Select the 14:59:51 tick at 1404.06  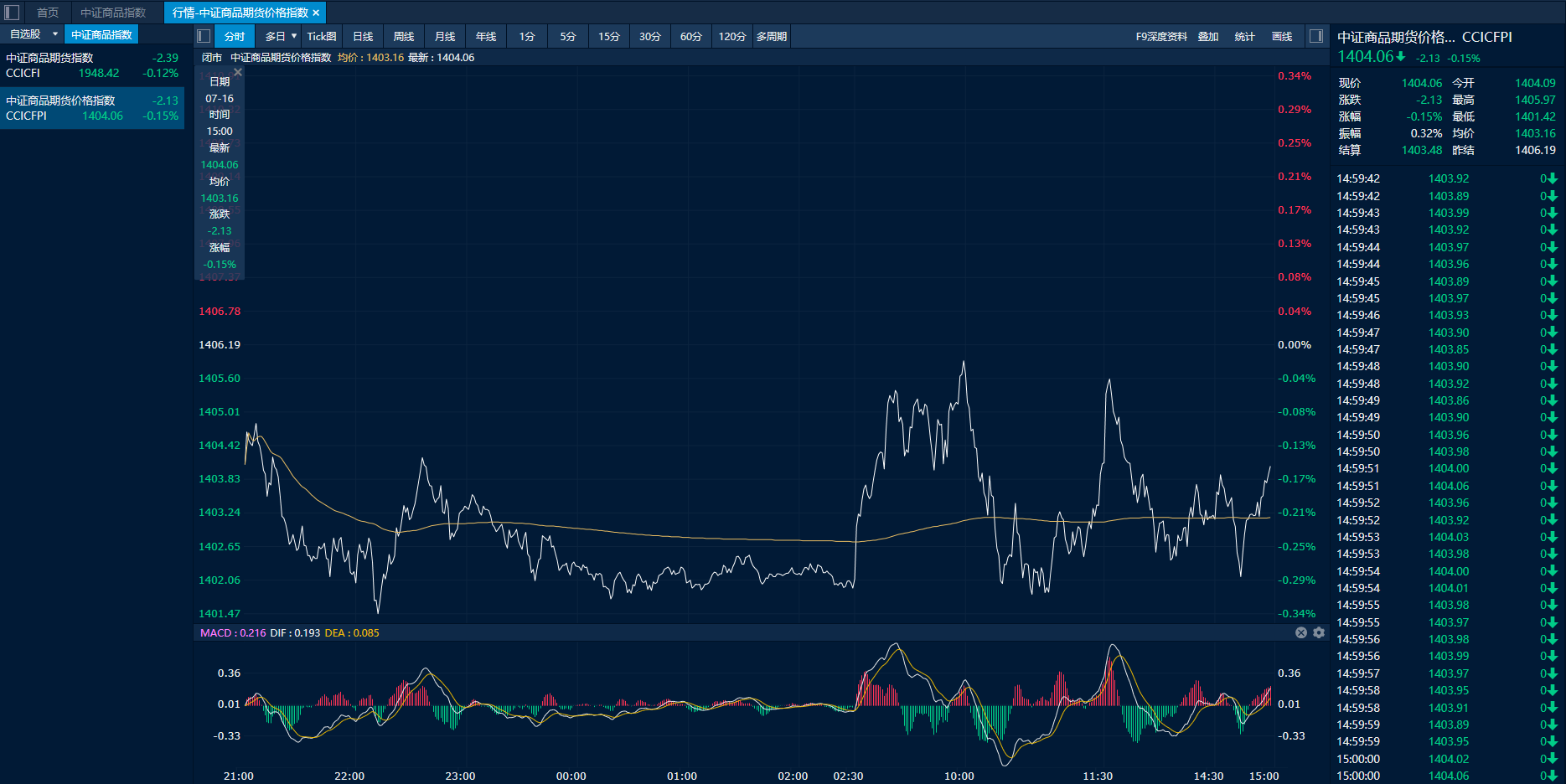click(1447, 486)
